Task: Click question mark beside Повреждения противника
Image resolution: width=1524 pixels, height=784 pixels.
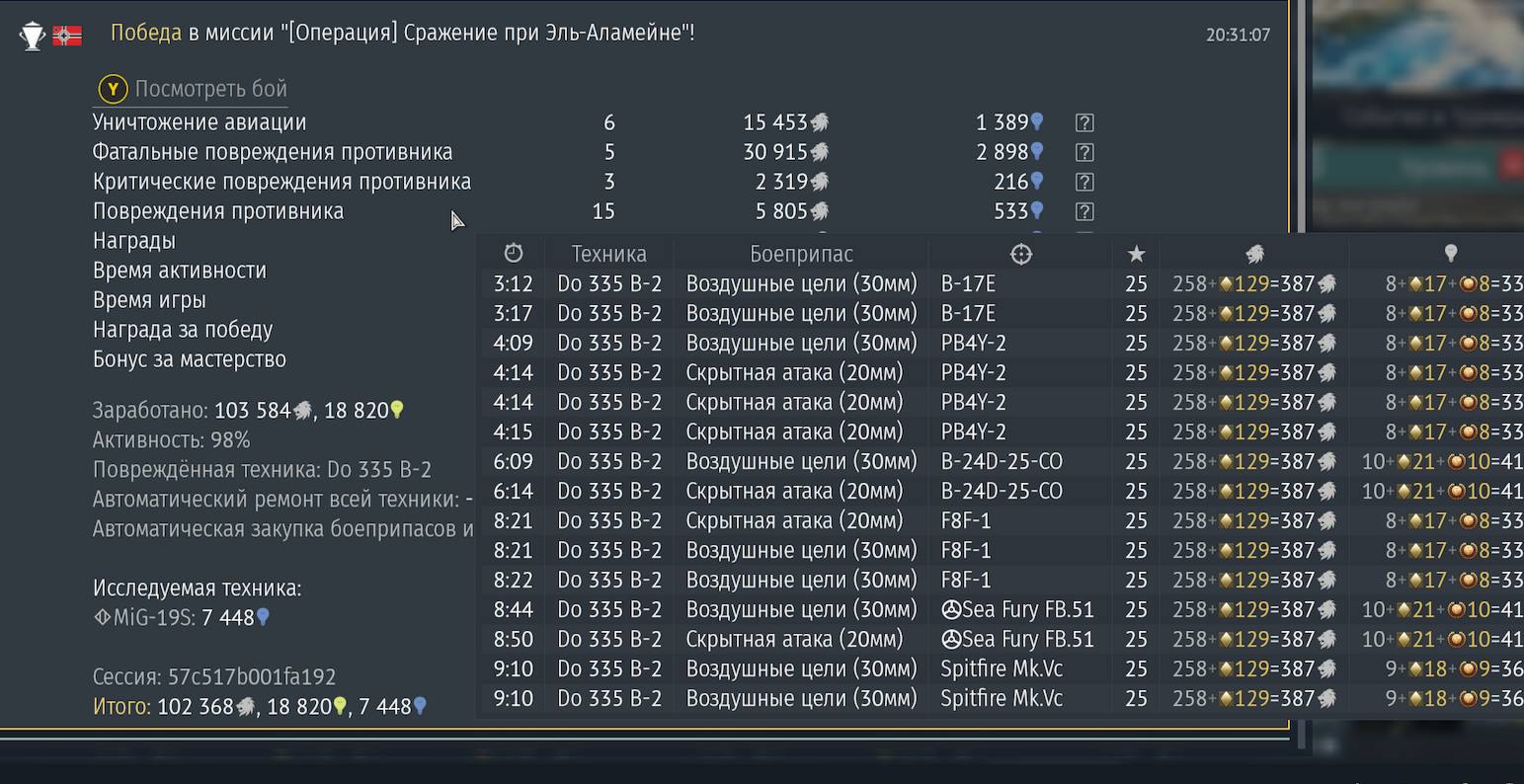Action: point(1084,211)
